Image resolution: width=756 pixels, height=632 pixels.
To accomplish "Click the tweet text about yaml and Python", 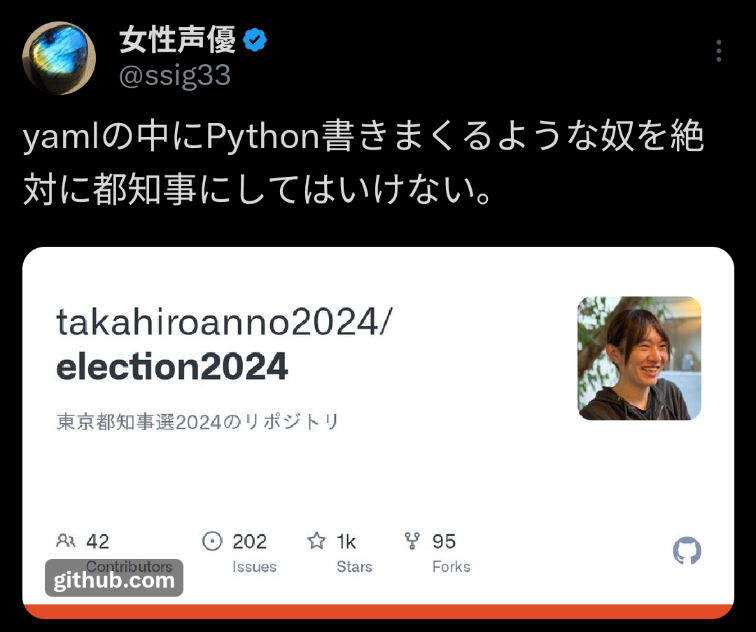I will click(364, 163).
